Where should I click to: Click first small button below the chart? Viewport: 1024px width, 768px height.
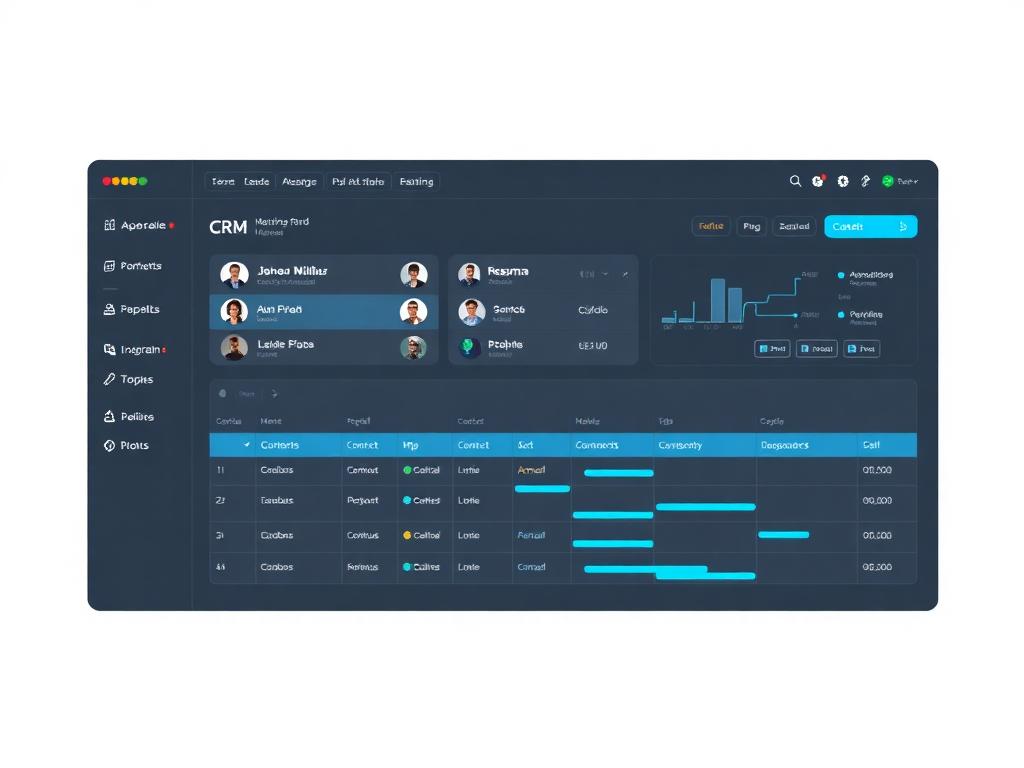pyautogui.click(x=772, y=349)
